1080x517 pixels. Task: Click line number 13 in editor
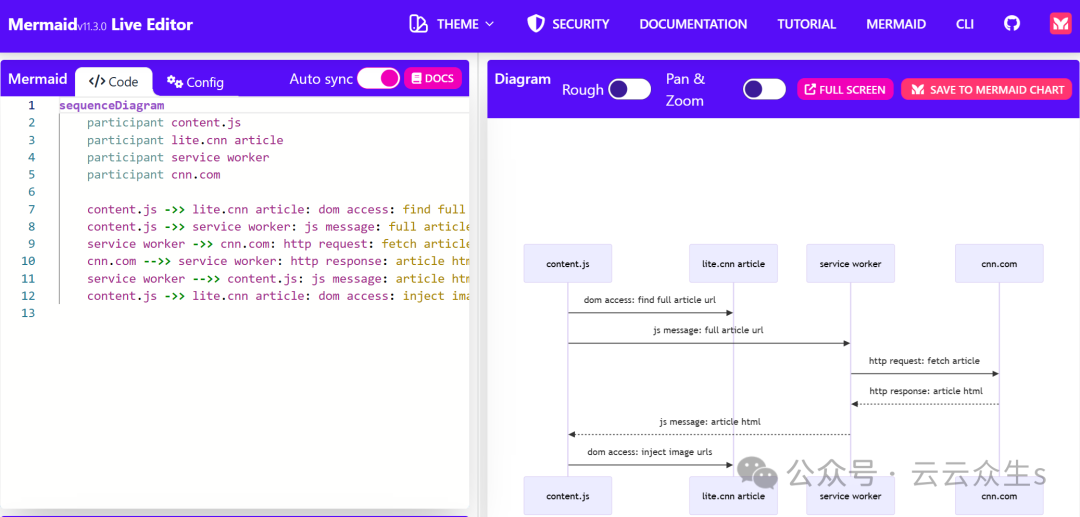(x=28, y=313)
